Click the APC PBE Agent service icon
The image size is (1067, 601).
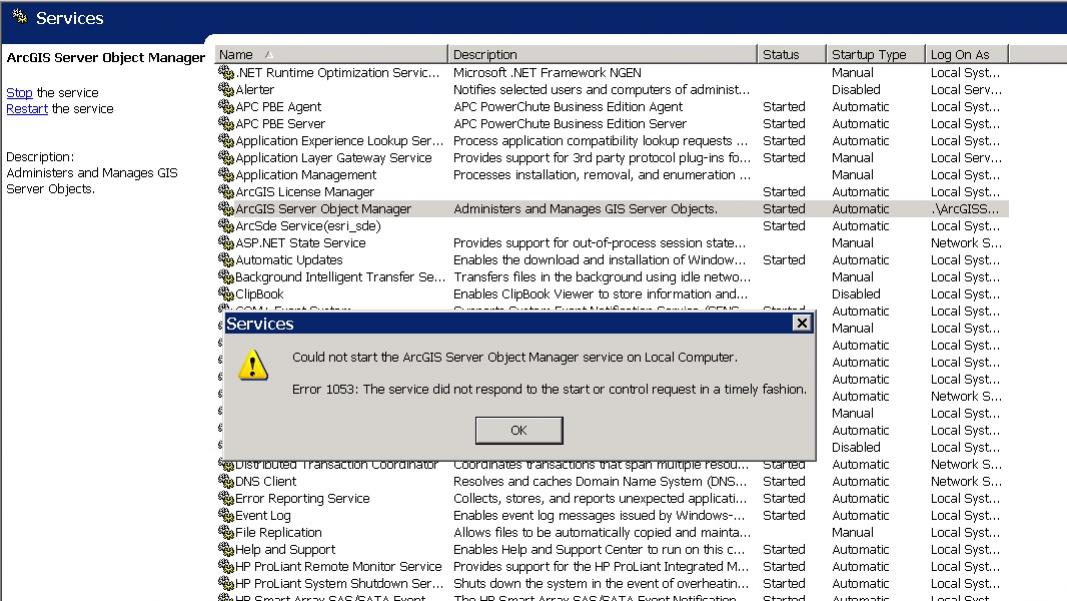pos(226,106)
